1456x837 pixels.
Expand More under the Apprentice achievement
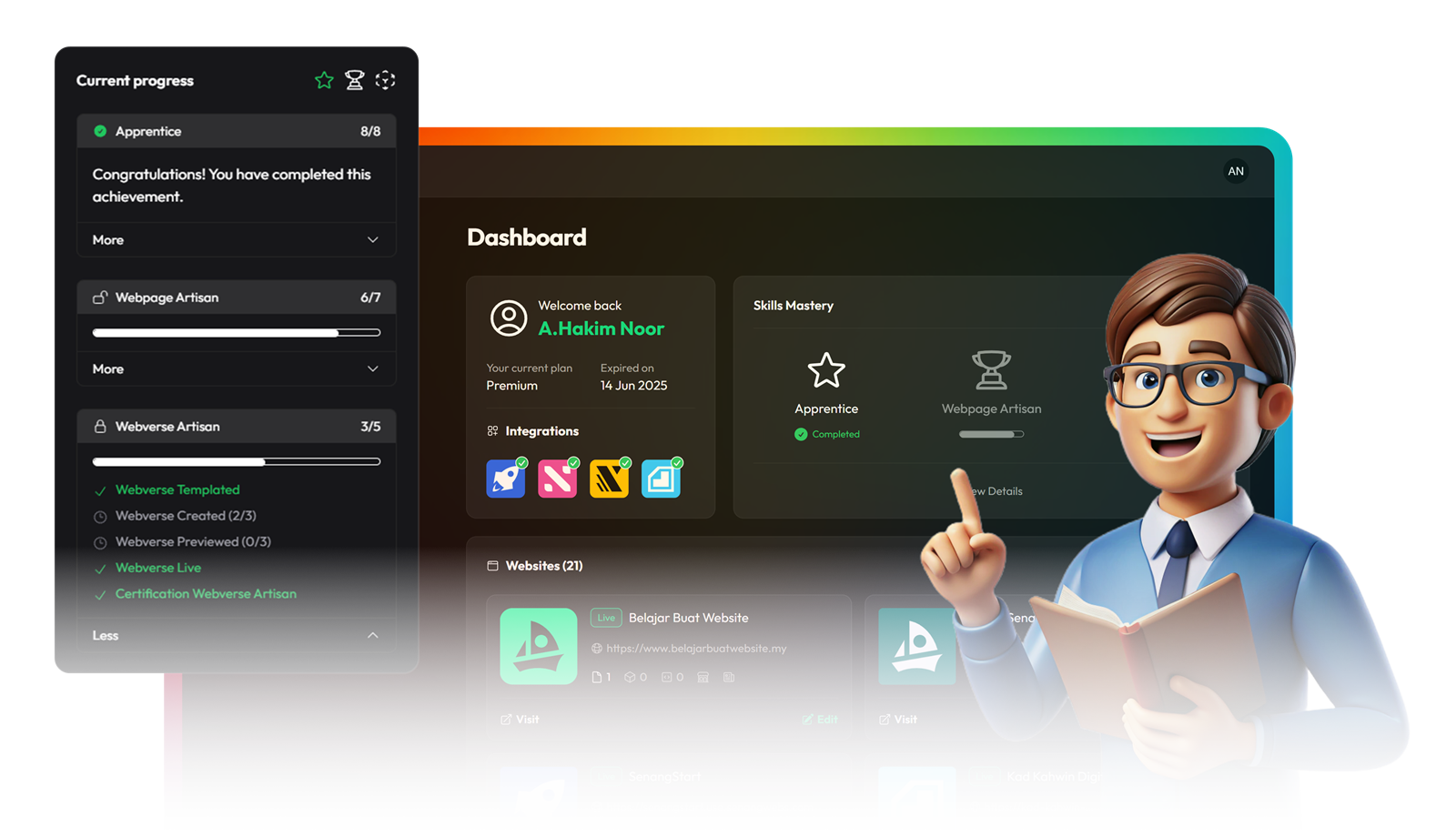click(236, 240)
